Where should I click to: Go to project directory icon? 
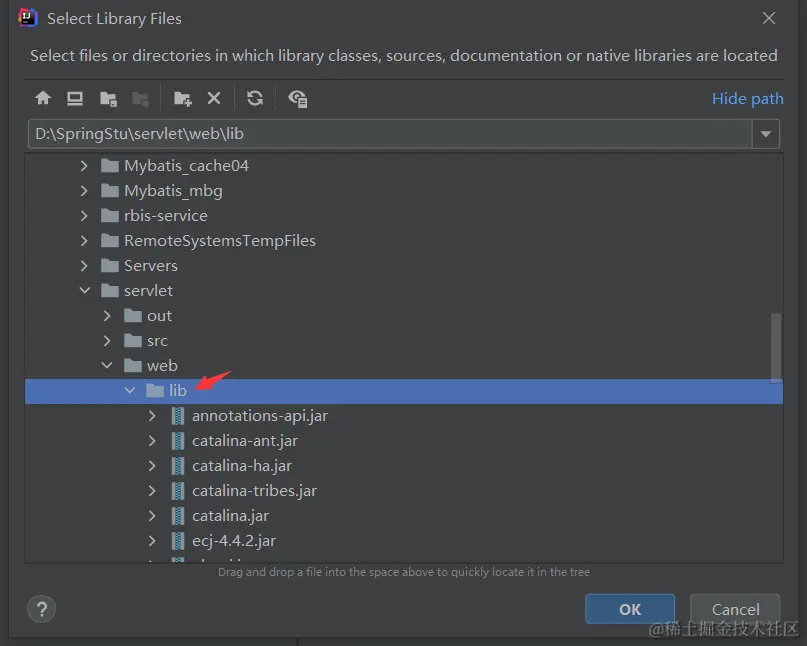tap(108, 98)
